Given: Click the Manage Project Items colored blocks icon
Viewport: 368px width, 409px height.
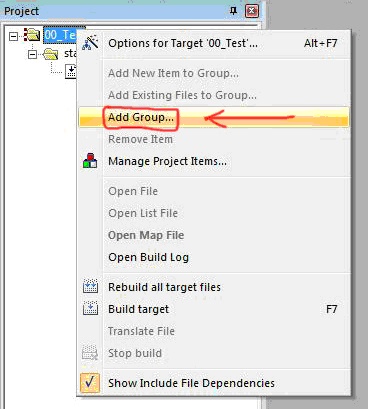Looking at the screenshot, I should pyautogui.click(x=90, y=161).
